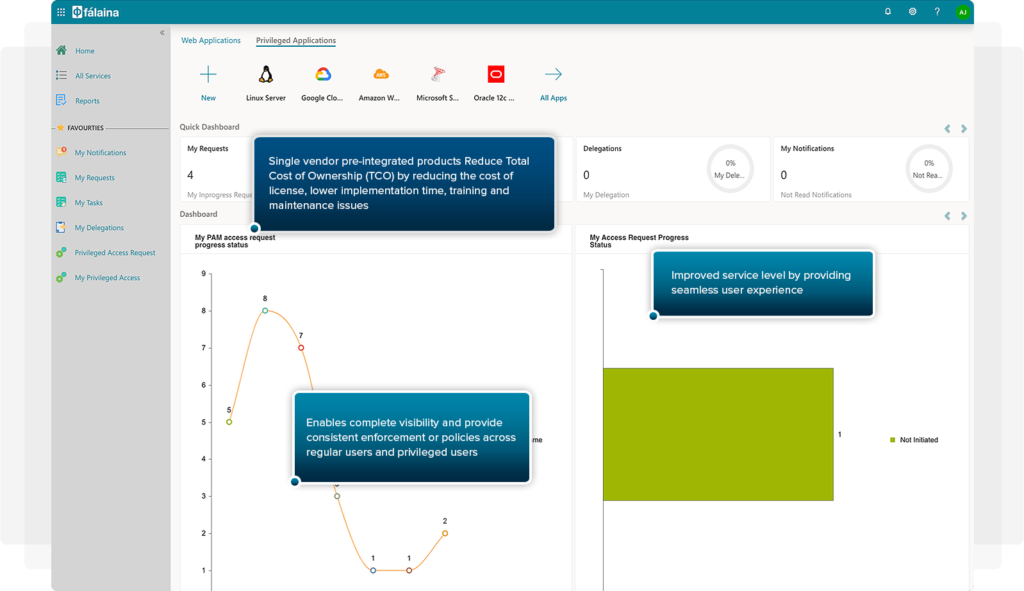
Task: Click the notifications bell icon
Action: [888, 12]
